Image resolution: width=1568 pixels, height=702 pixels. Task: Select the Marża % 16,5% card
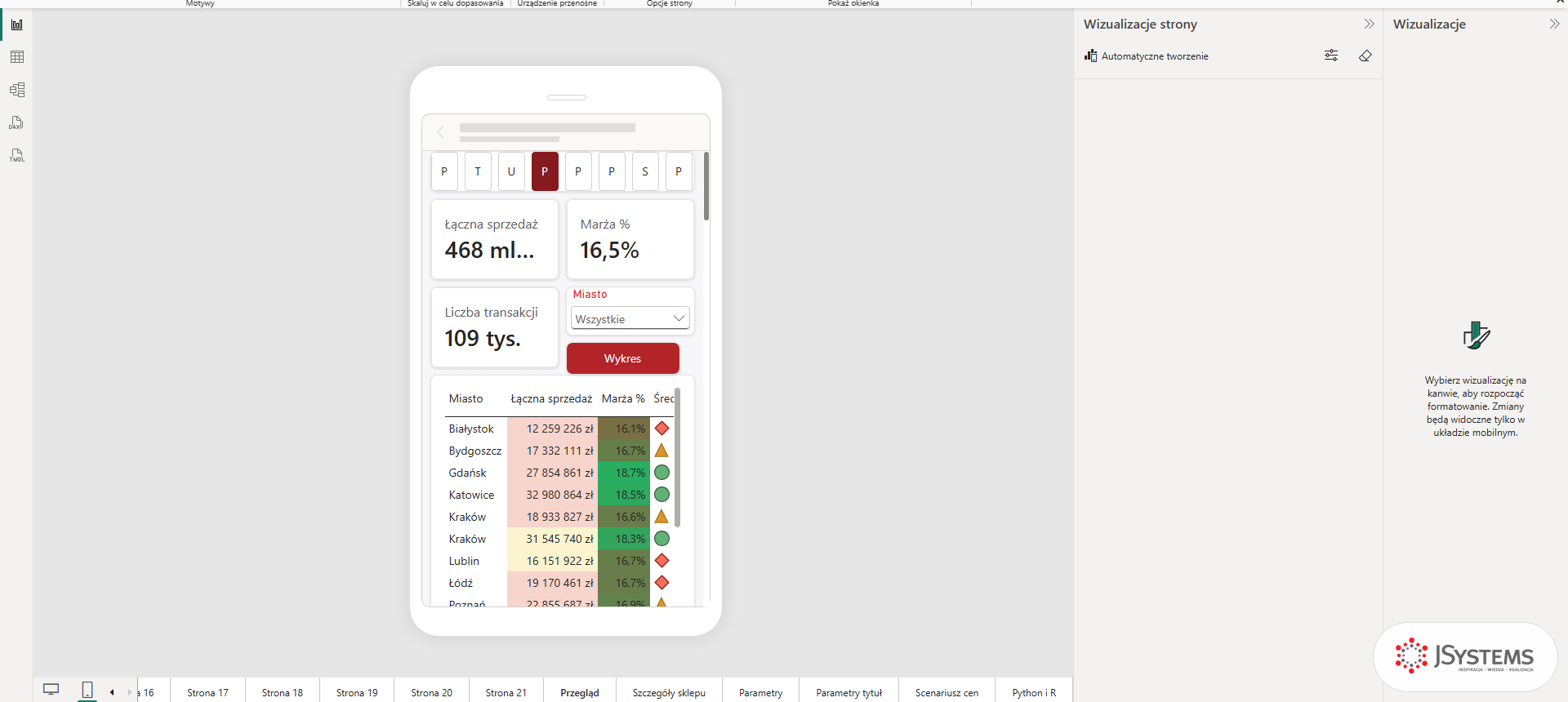(630, 239)
